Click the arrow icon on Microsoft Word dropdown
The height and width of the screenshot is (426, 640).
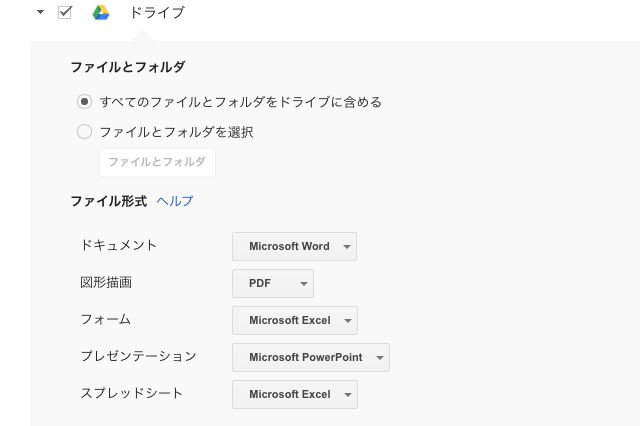347,247
